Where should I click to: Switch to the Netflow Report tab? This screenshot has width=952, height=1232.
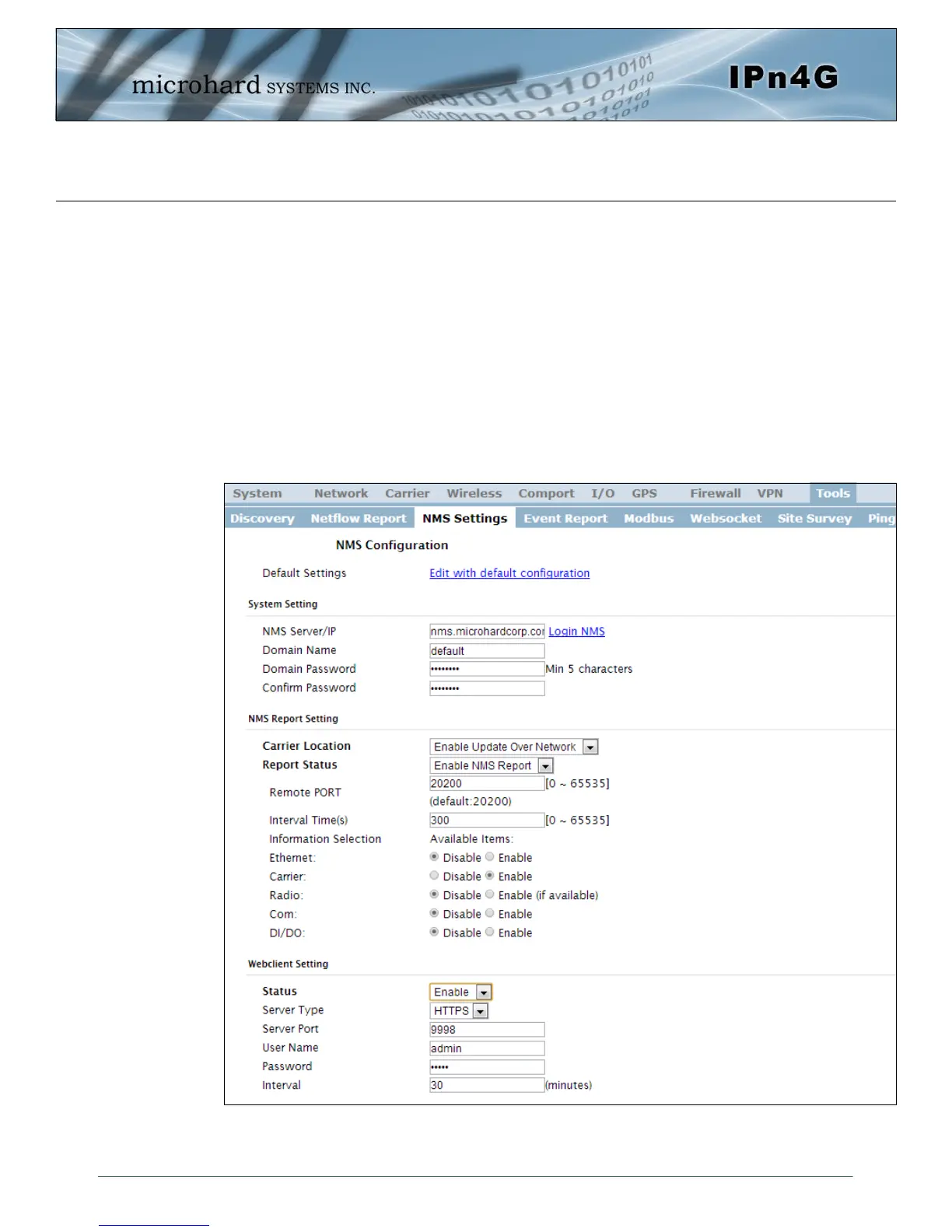(x=358, y=518)
